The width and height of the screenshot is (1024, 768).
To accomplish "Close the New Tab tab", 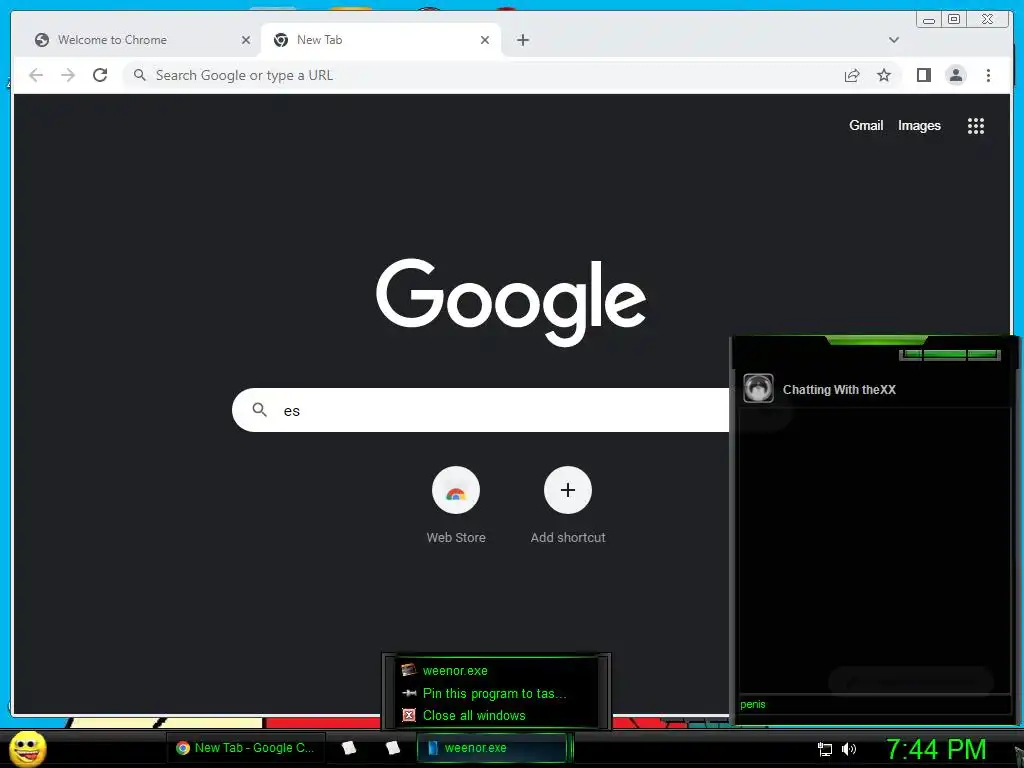I will click(485, 40).
